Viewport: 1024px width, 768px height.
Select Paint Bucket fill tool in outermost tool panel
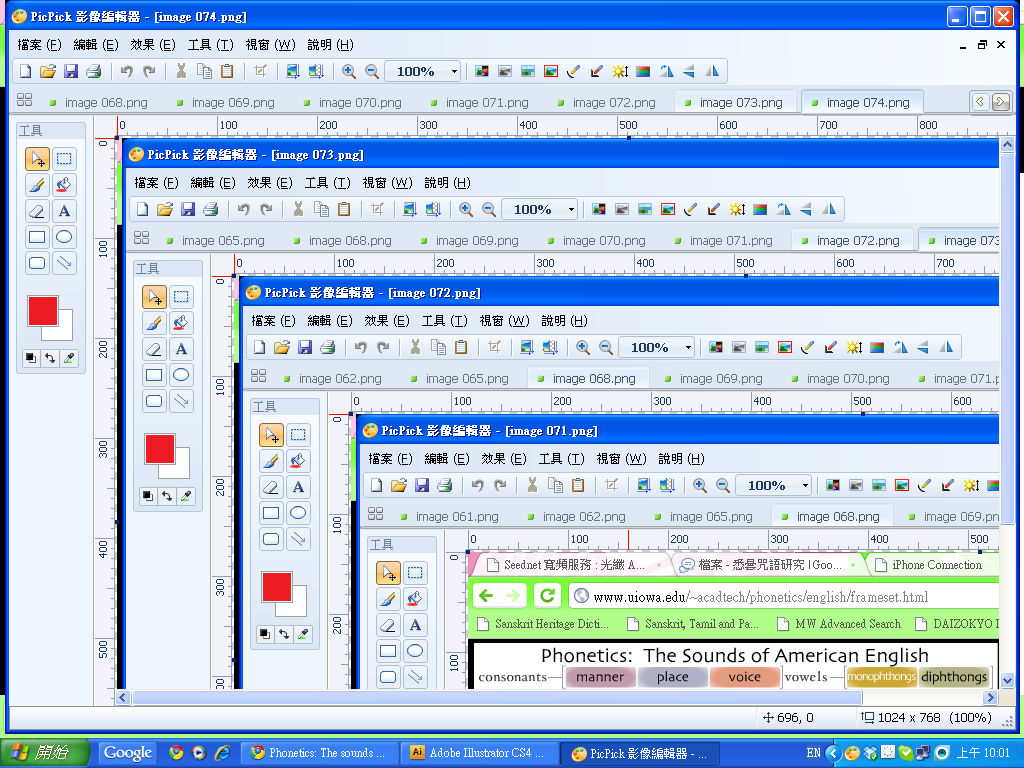click(64, 185)
